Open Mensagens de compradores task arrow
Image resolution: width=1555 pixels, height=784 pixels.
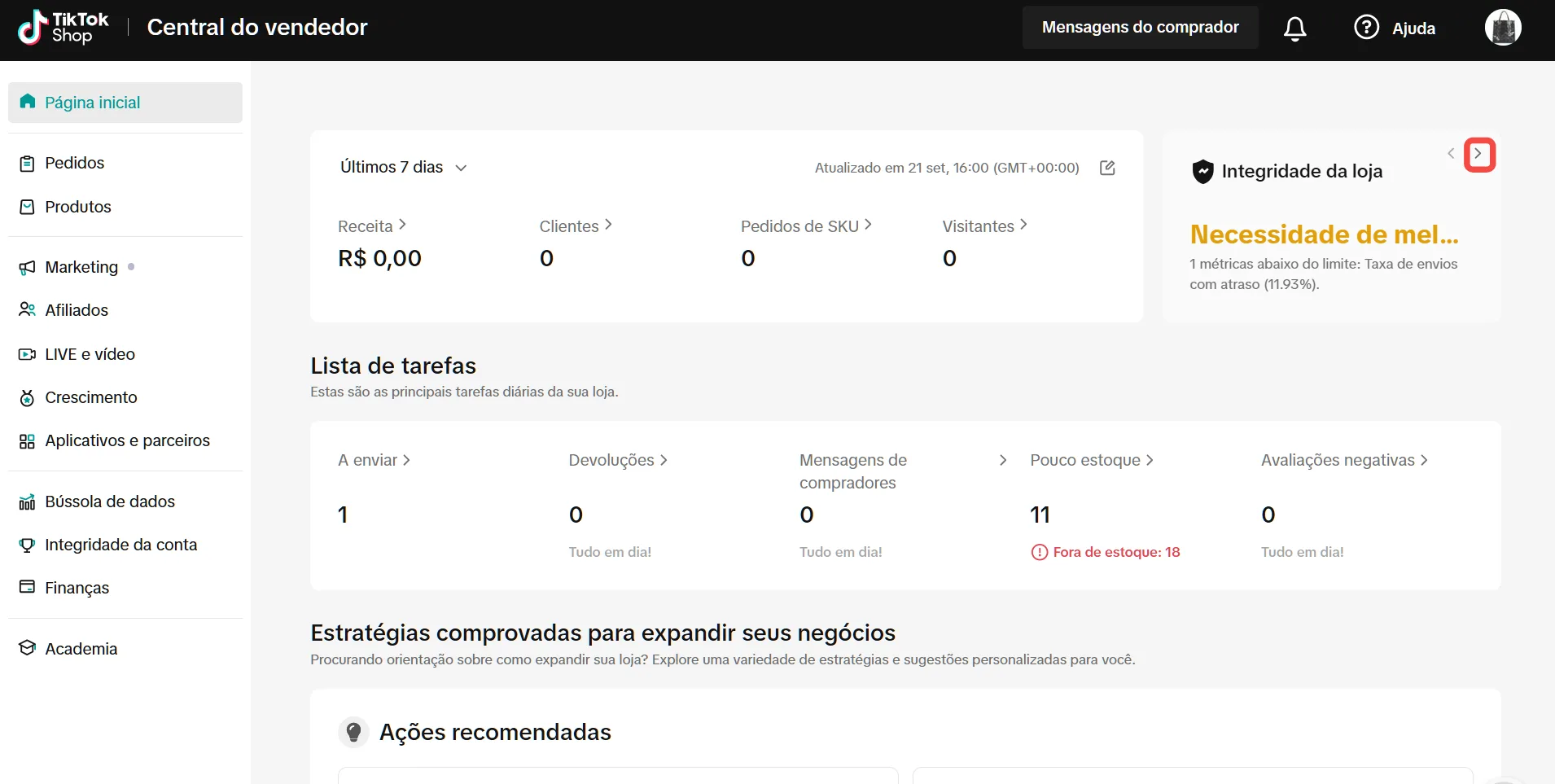[1003, 460]
